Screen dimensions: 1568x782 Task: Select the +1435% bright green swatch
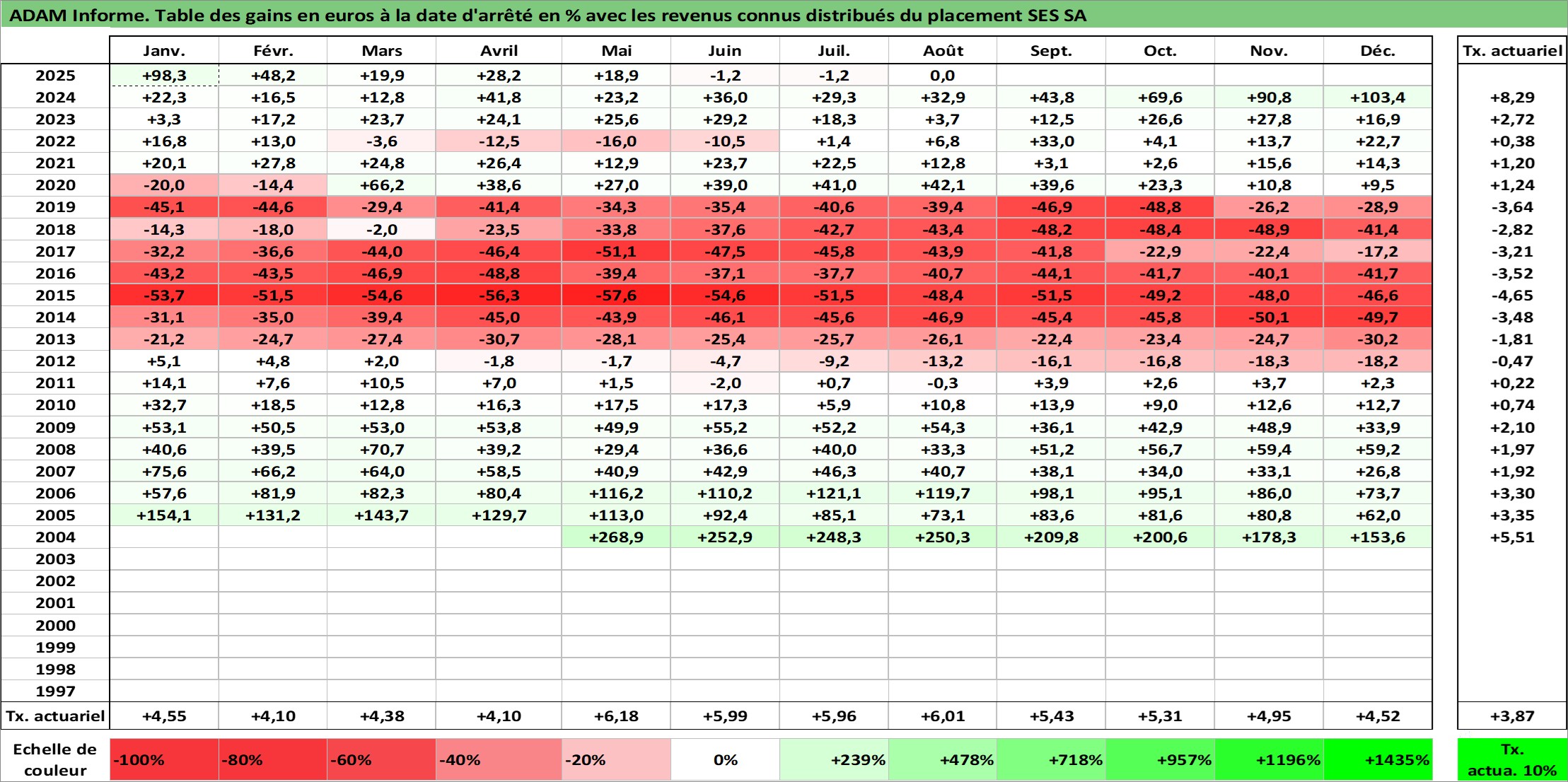1378,759
